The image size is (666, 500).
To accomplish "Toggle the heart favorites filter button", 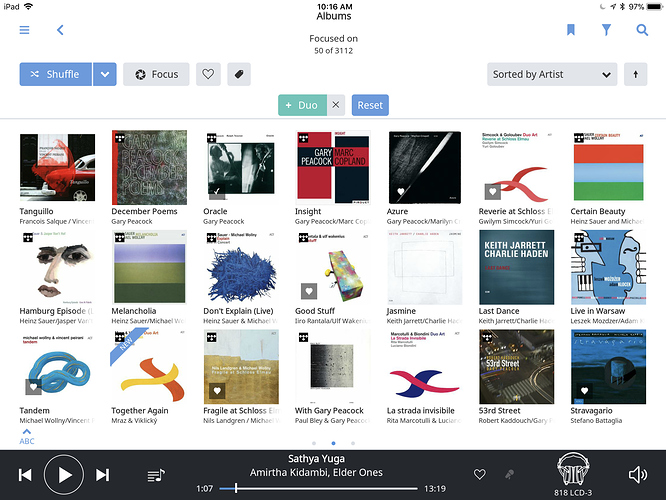I will 208,74.
